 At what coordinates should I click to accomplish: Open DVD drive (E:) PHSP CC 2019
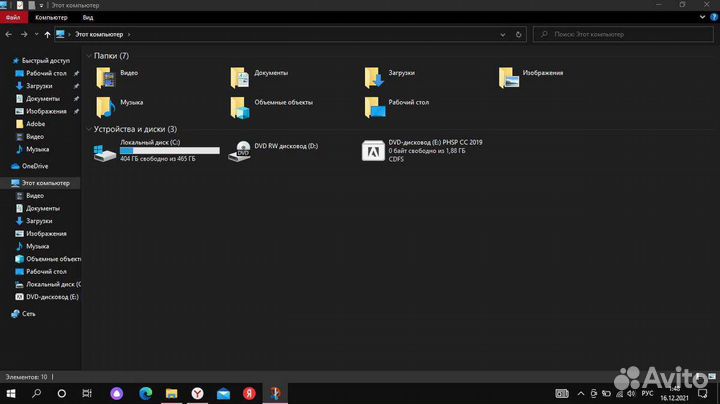pos(373,150)
